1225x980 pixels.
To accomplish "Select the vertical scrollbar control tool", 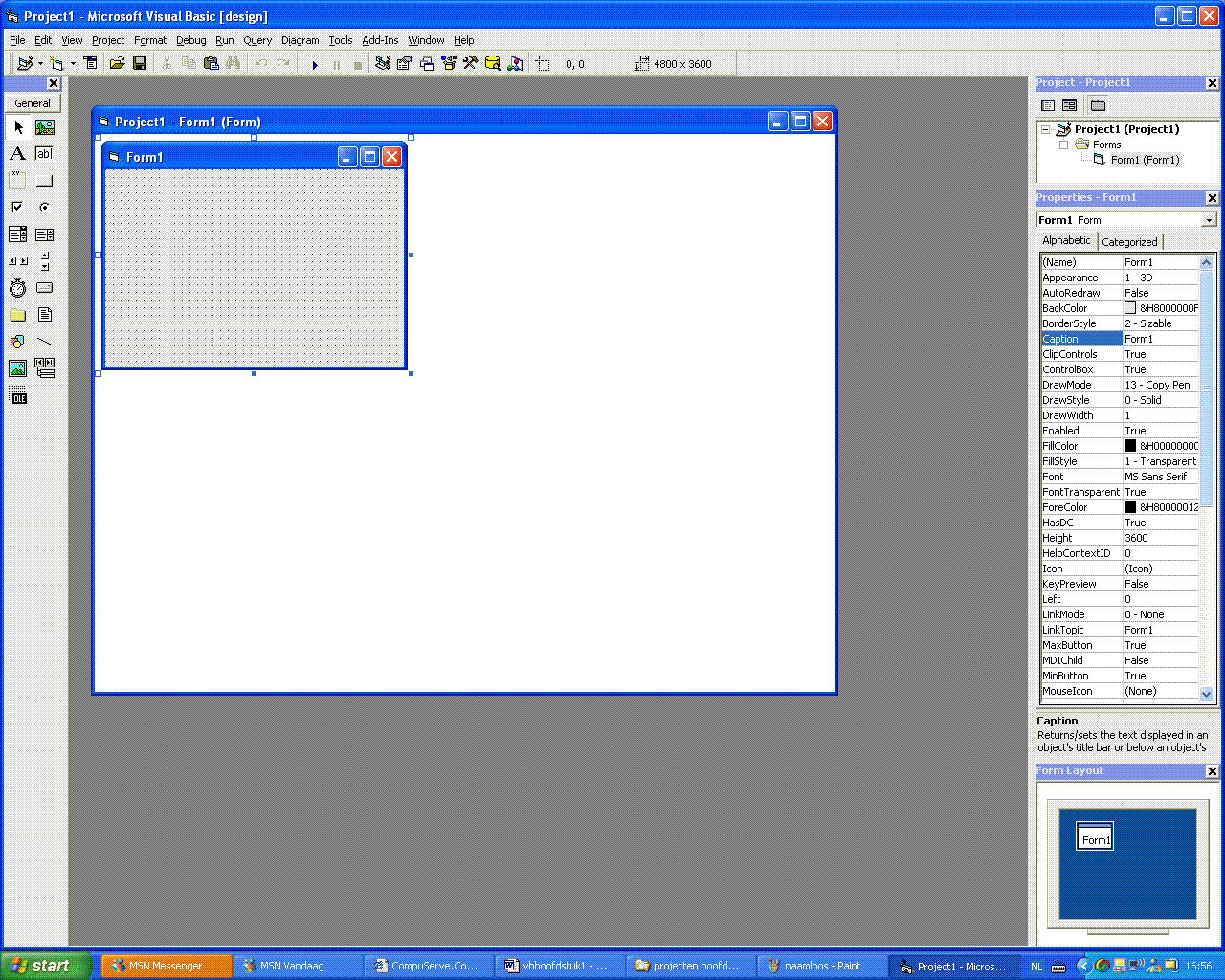I will pyautogui.click(x=45, y=261).
